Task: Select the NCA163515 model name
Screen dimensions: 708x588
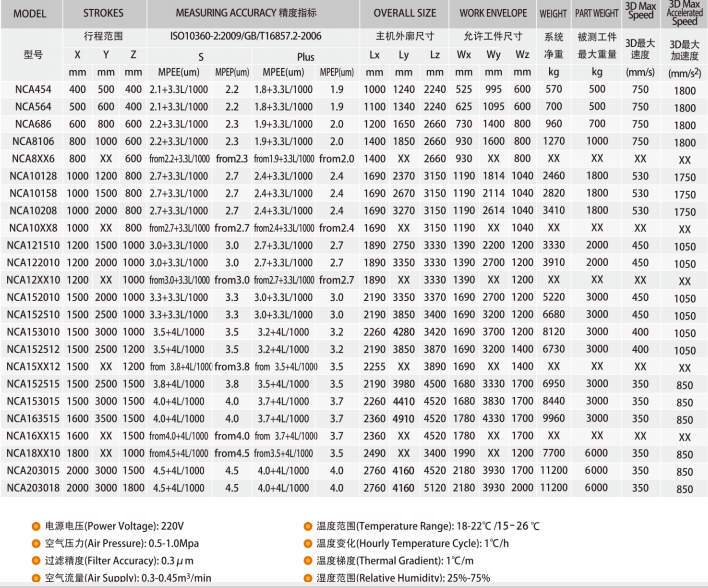Action: pos(33,418)
